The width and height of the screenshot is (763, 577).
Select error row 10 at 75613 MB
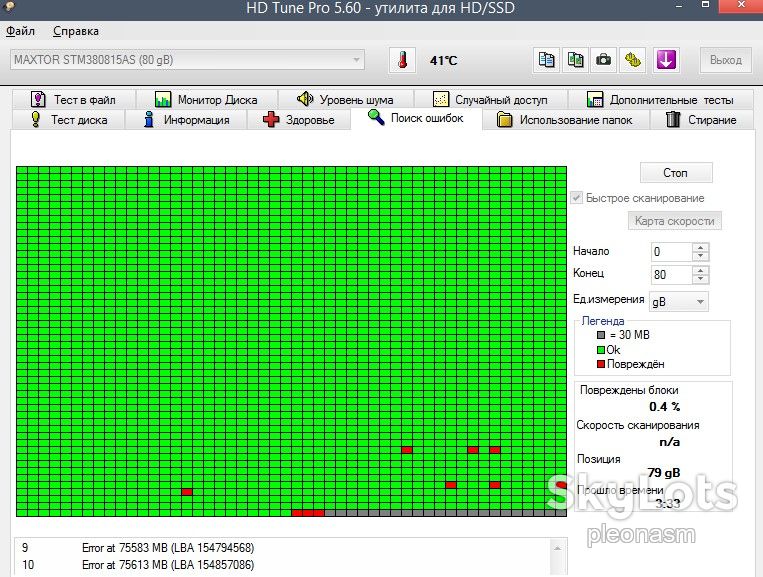point(282,565)
